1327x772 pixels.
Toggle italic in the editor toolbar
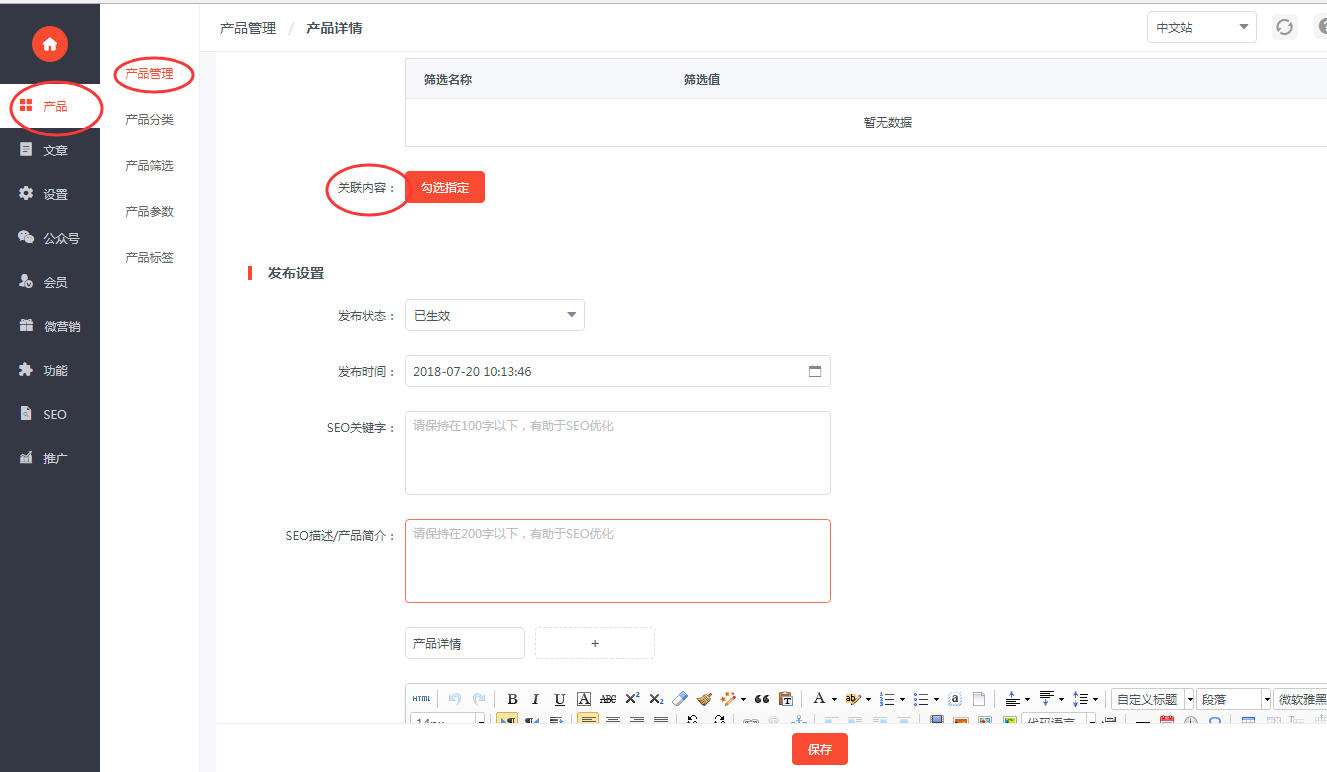[x=535, y=699]
